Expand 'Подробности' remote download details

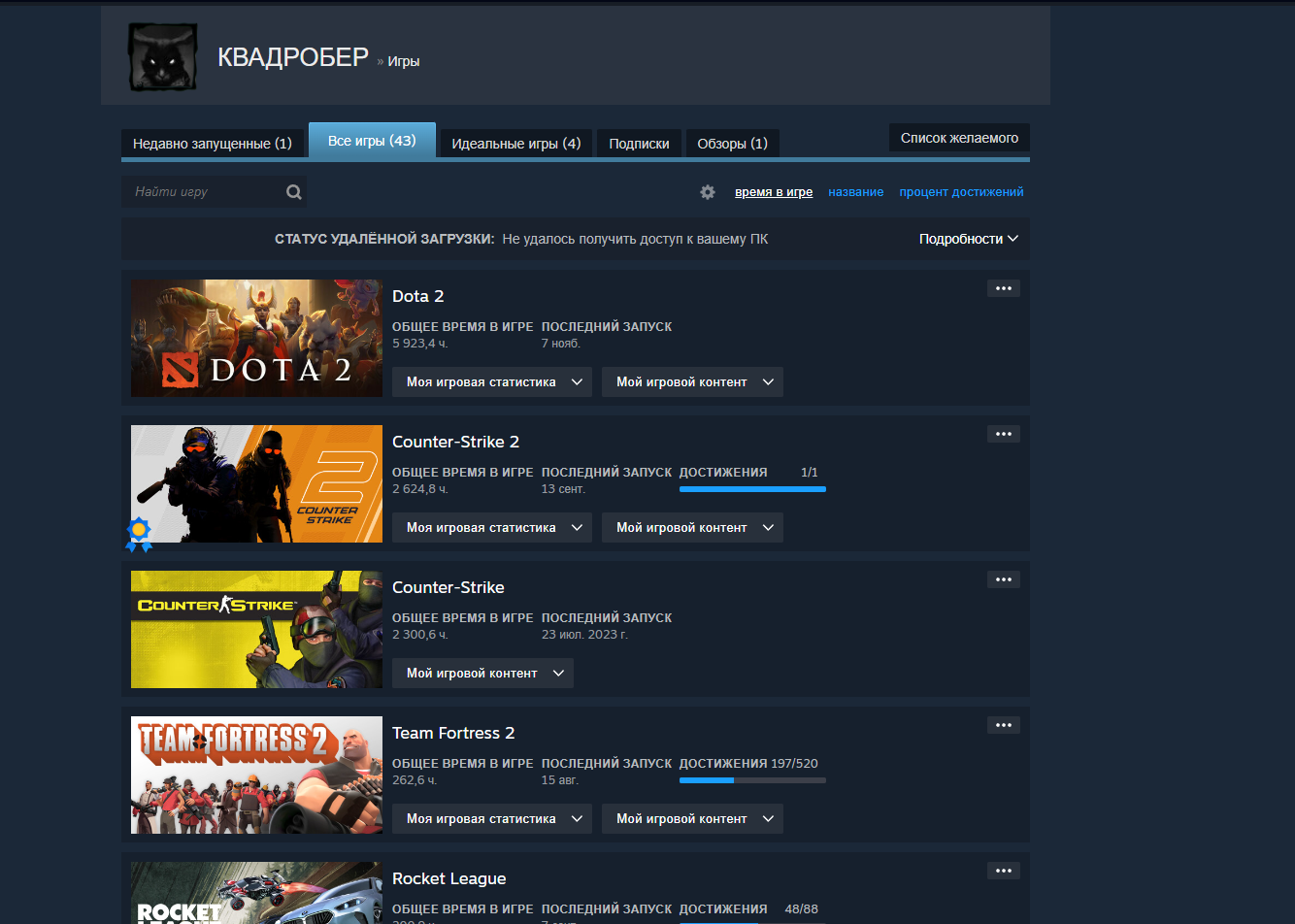[x=969, y=239]
